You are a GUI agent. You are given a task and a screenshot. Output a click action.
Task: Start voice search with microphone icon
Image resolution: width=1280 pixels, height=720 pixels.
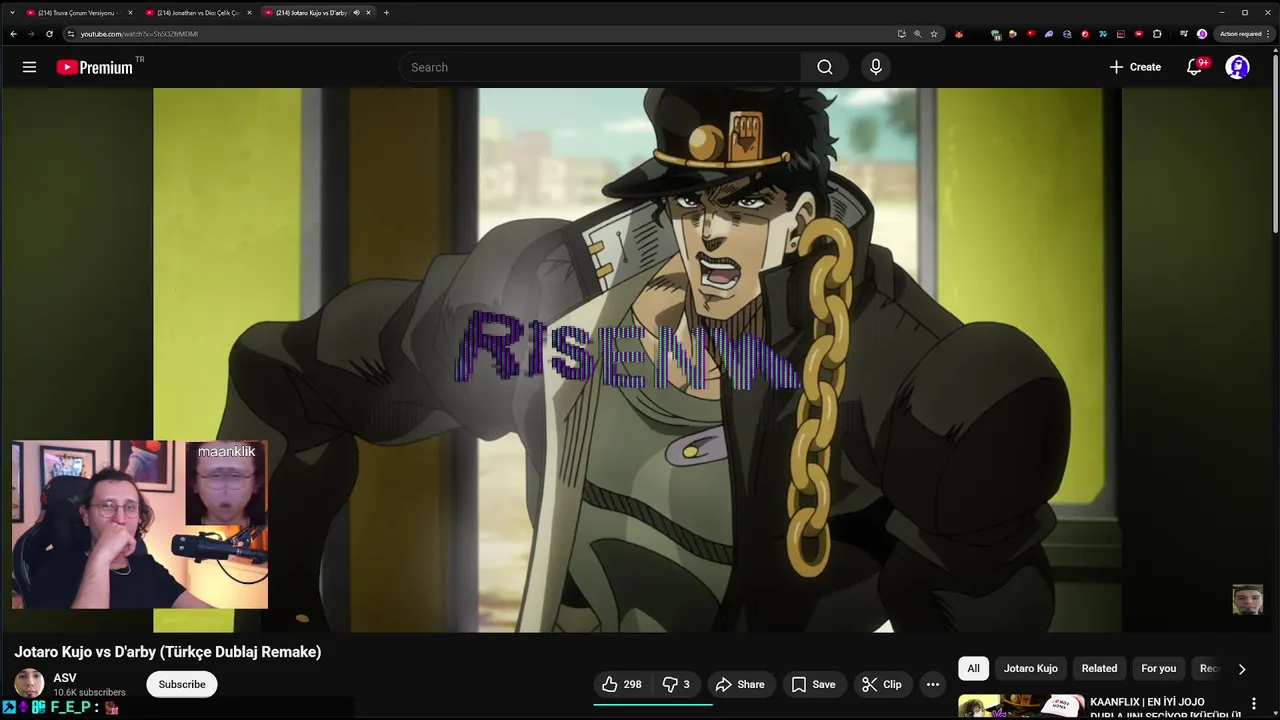click(x=876, y=67)
